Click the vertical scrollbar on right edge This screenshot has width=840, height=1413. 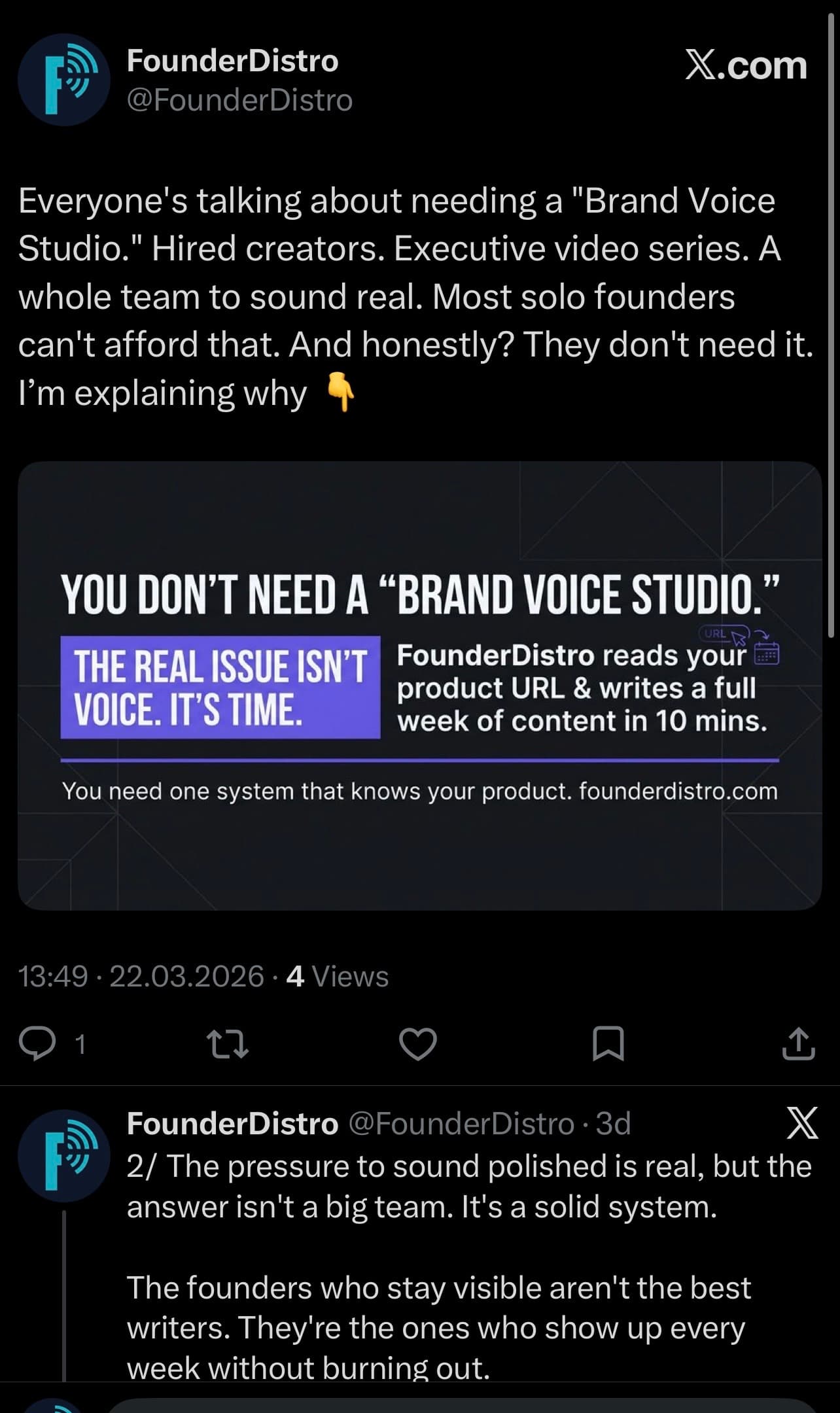click(x=831, y=327)
